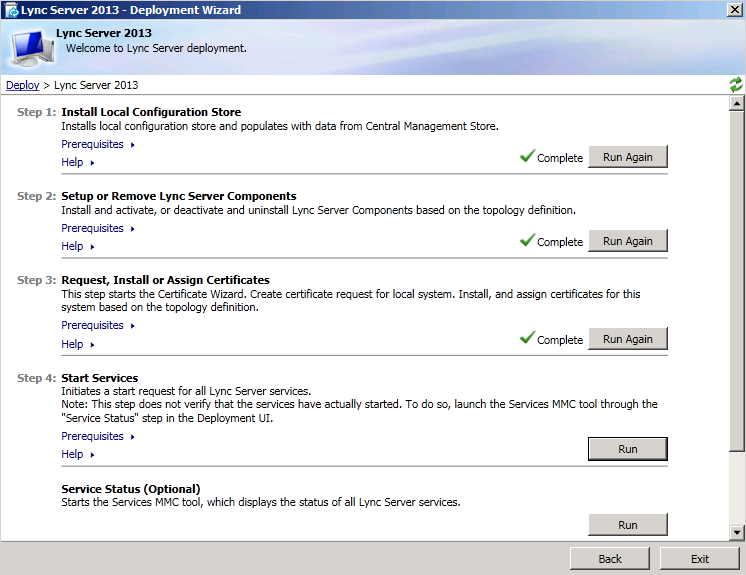The image size is (746, 575).
Task: Close the Deployment Wizard window
Action: (735, 10)
